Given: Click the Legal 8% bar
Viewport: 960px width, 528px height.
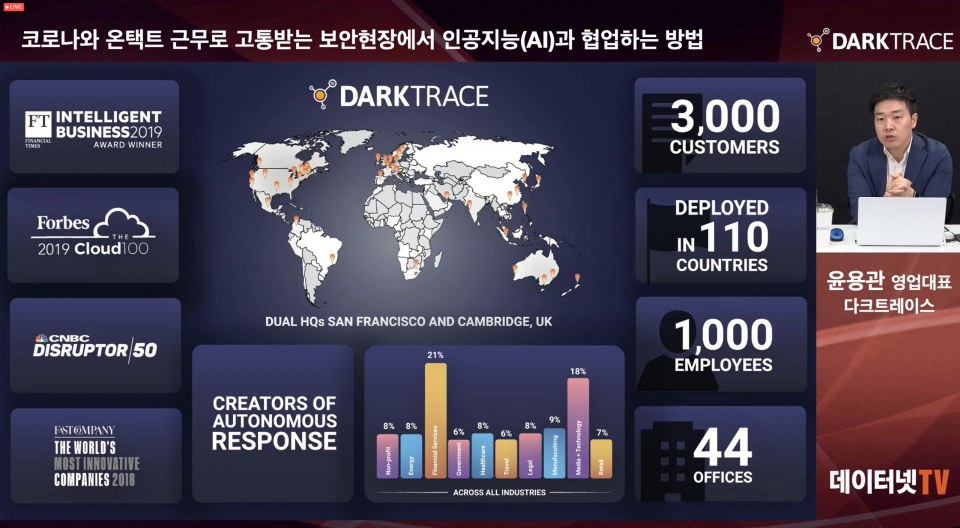Looking at the screenshot, I should (x=530, y=456).
